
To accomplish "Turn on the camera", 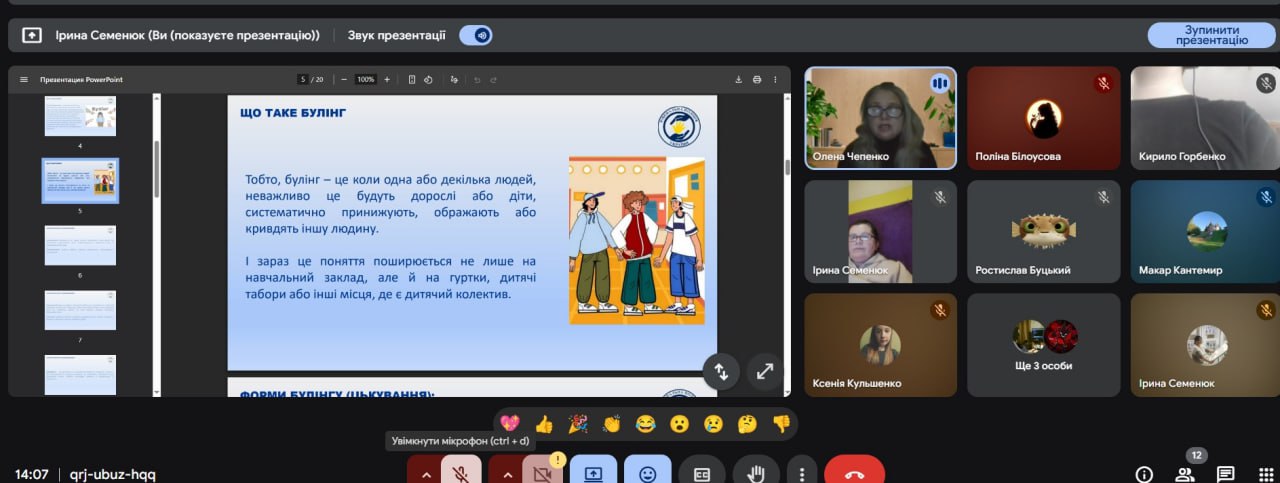I will [x=543, y=474].
